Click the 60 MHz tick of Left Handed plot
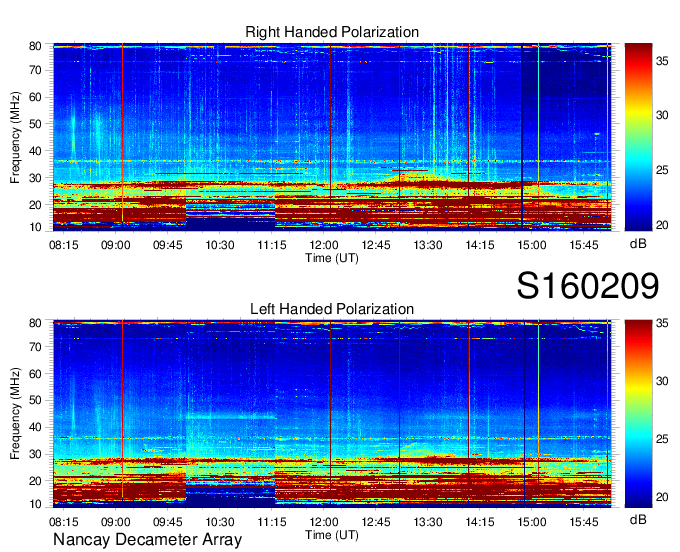The width and height of the screenshot is (680, 552). [x=35, y=374]
